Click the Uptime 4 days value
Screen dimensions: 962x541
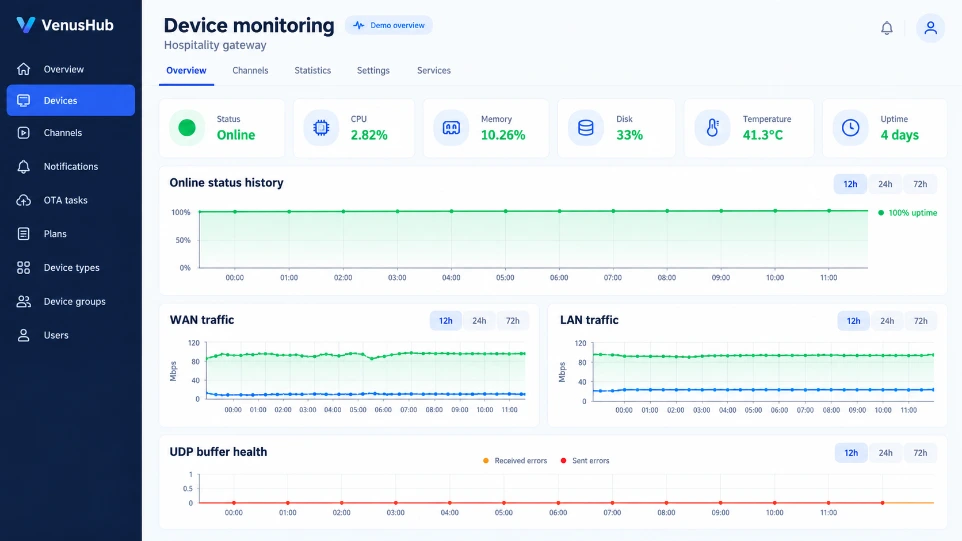[899, 135]
